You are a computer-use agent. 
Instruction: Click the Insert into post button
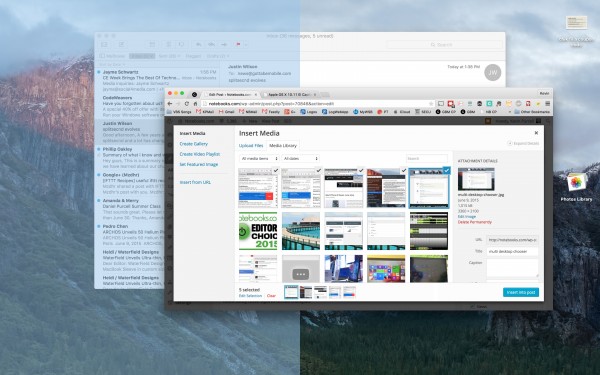[x=521, y=292]
